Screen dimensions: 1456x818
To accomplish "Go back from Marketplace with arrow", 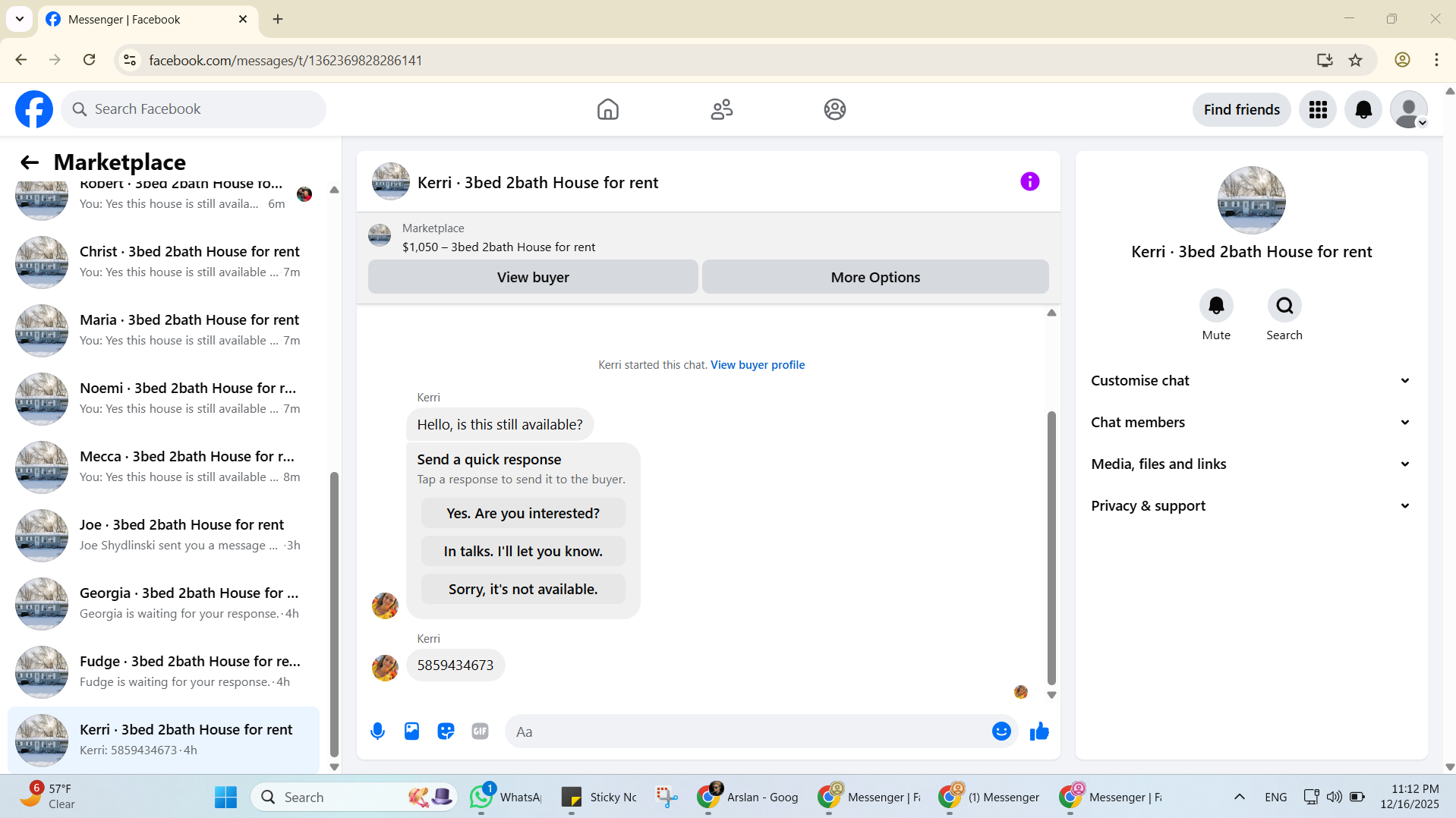I will coord(30,162).
